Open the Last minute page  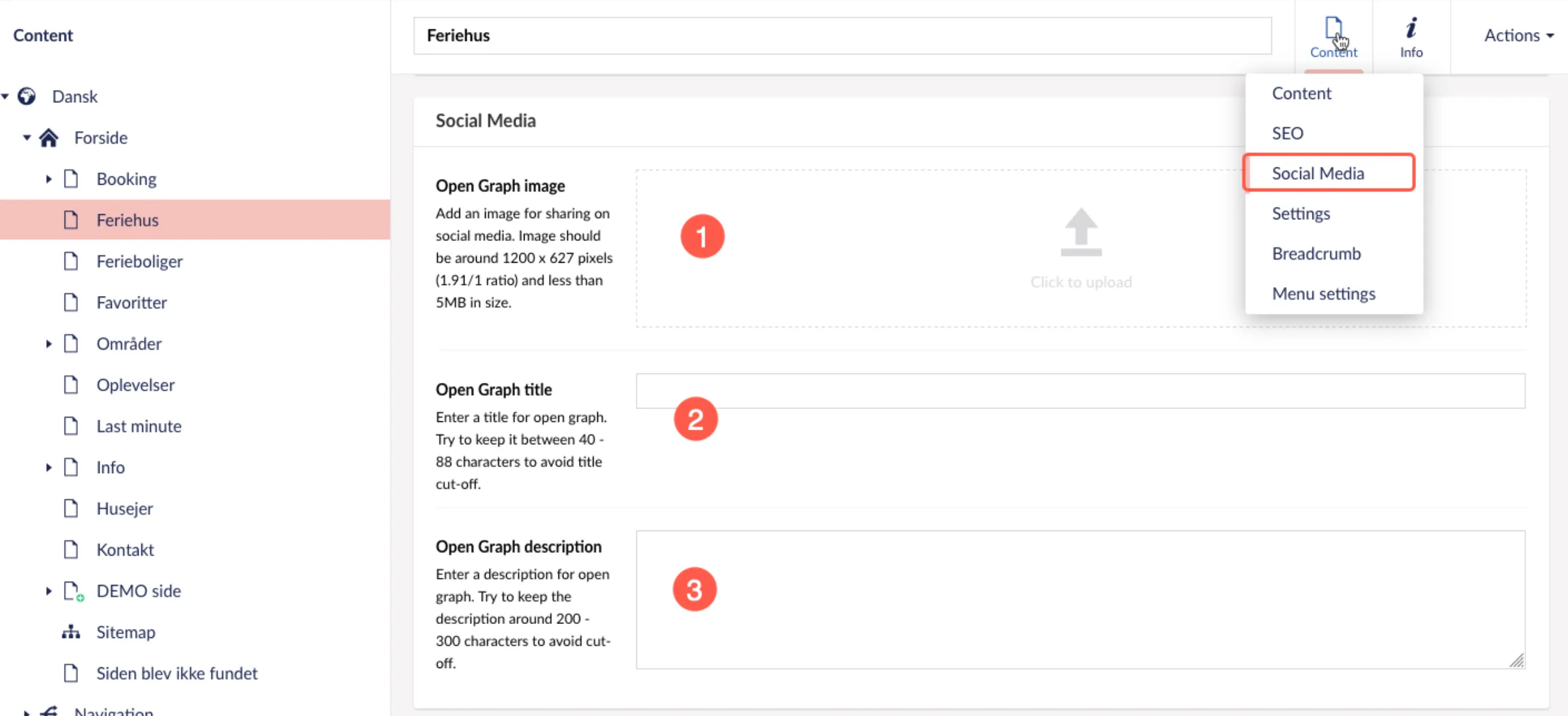point(139,426)
